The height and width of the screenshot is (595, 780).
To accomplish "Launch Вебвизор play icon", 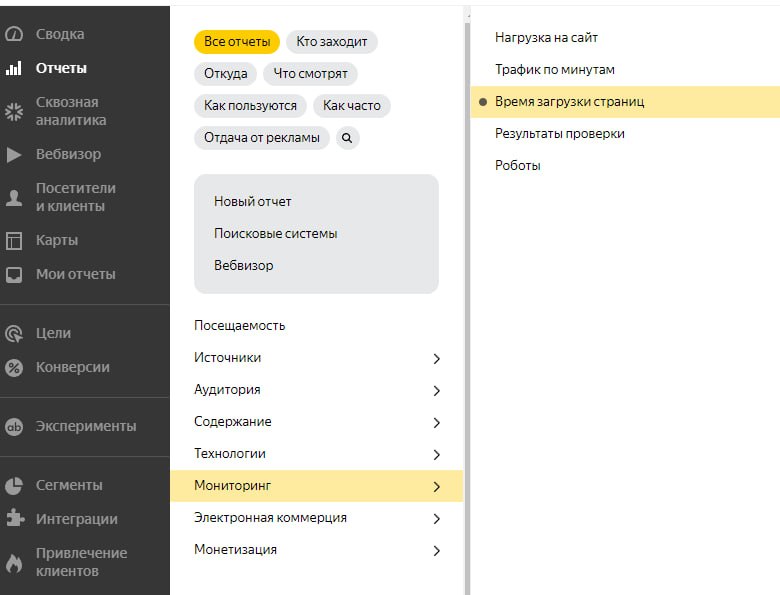I will click(14, 155).
